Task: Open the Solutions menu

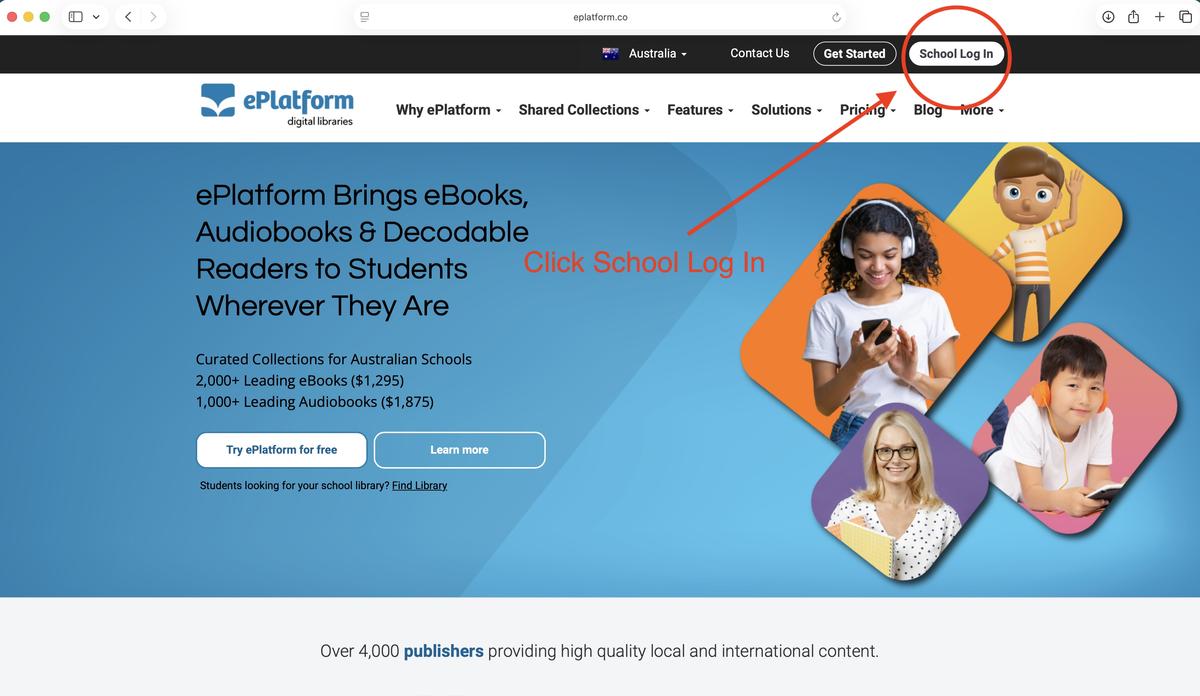Action: [x=787, y=110]
